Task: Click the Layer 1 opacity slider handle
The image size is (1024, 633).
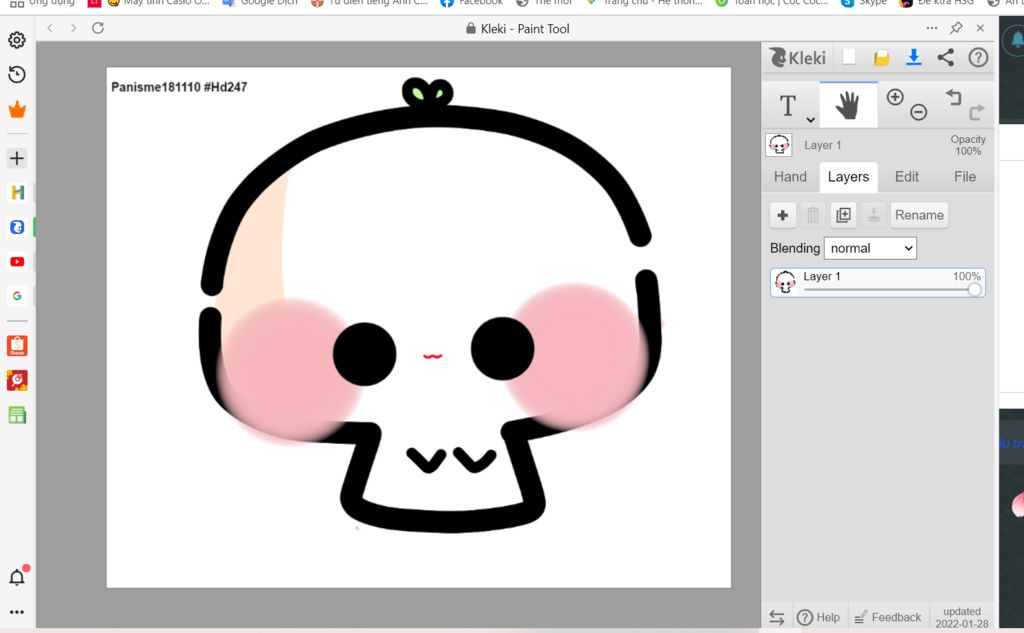Action: tap(974, 289)
